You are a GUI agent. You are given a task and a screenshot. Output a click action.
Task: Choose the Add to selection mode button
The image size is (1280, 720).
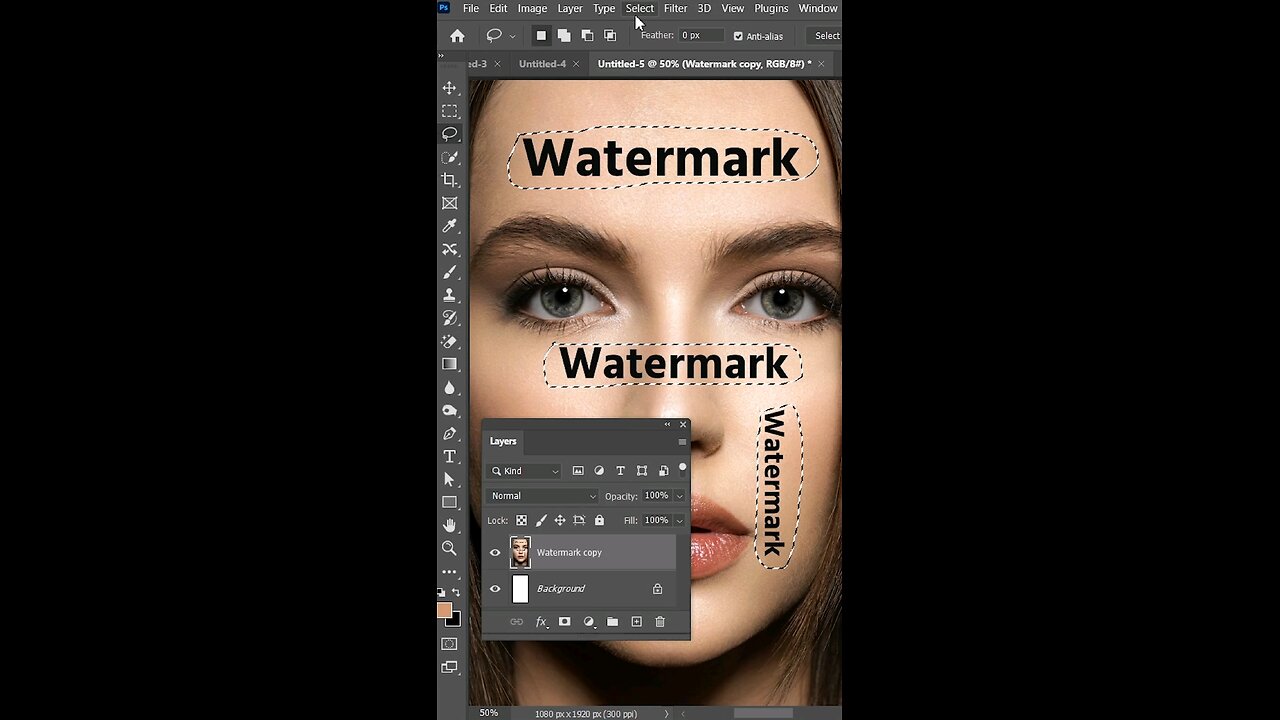pos(564,36)
